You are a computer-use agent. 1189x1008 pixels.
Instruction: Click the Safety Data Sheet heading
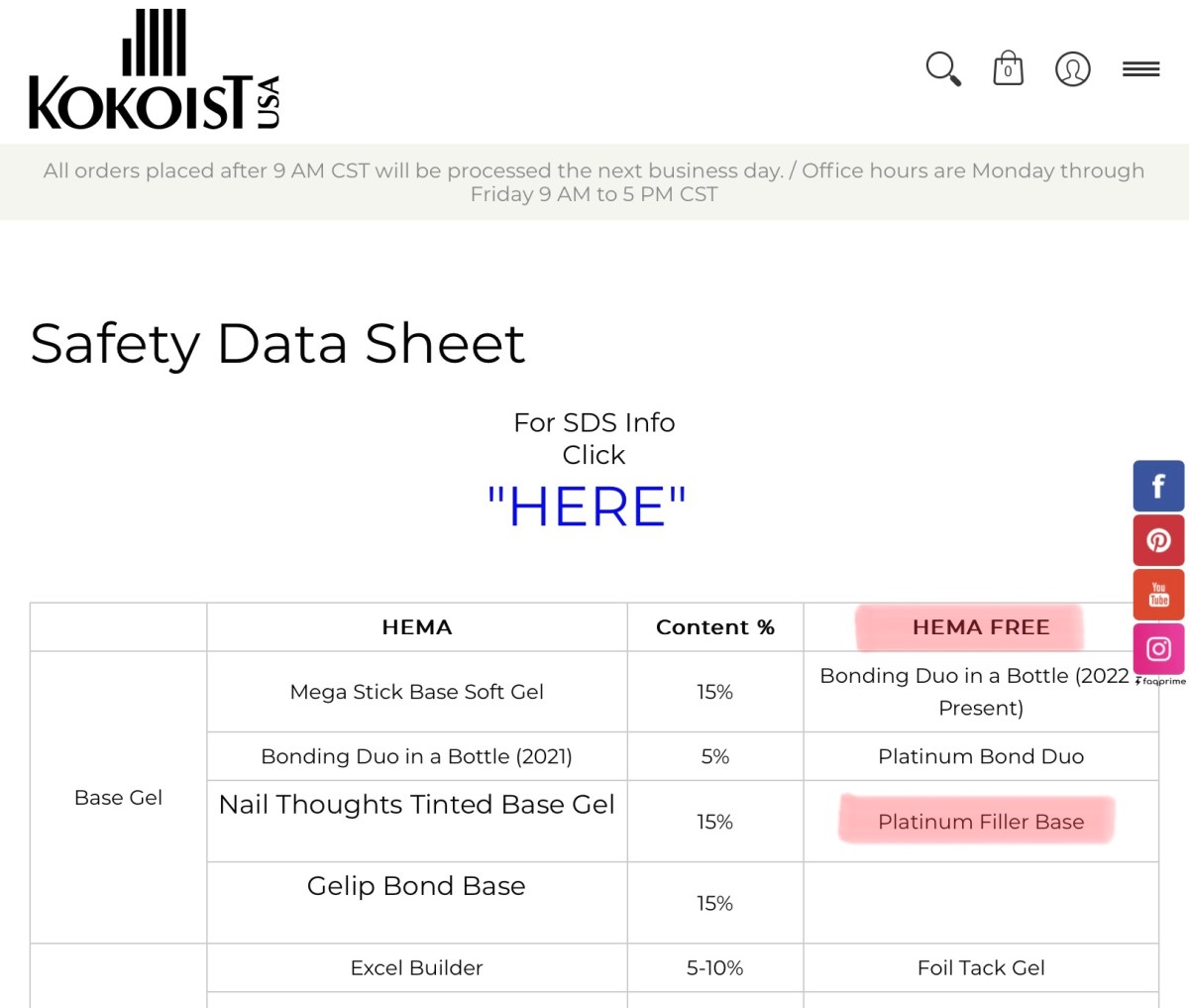point(277,344)
